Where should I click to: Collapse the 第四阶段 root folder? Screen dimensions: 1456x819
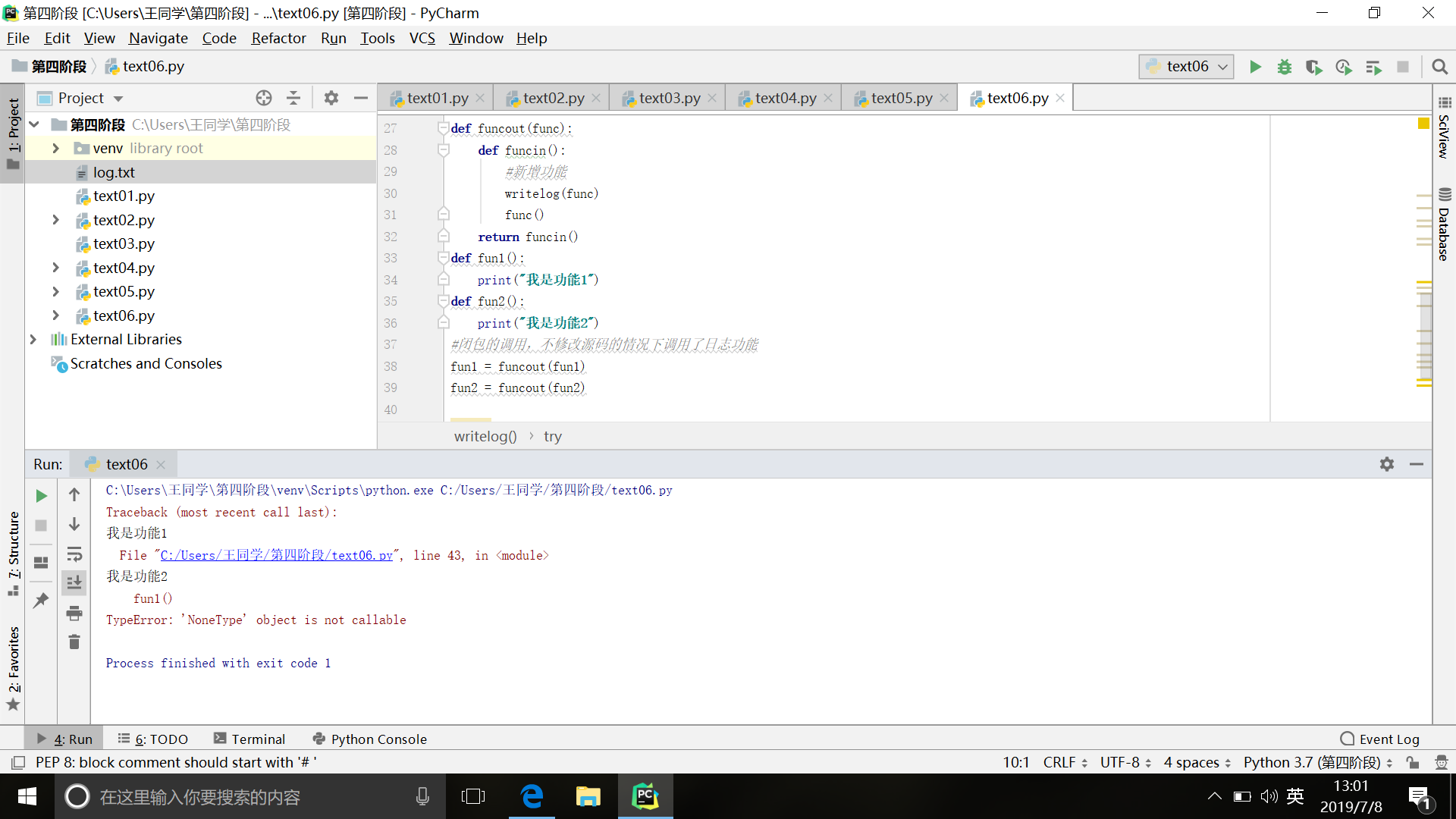tap(34, 124)
